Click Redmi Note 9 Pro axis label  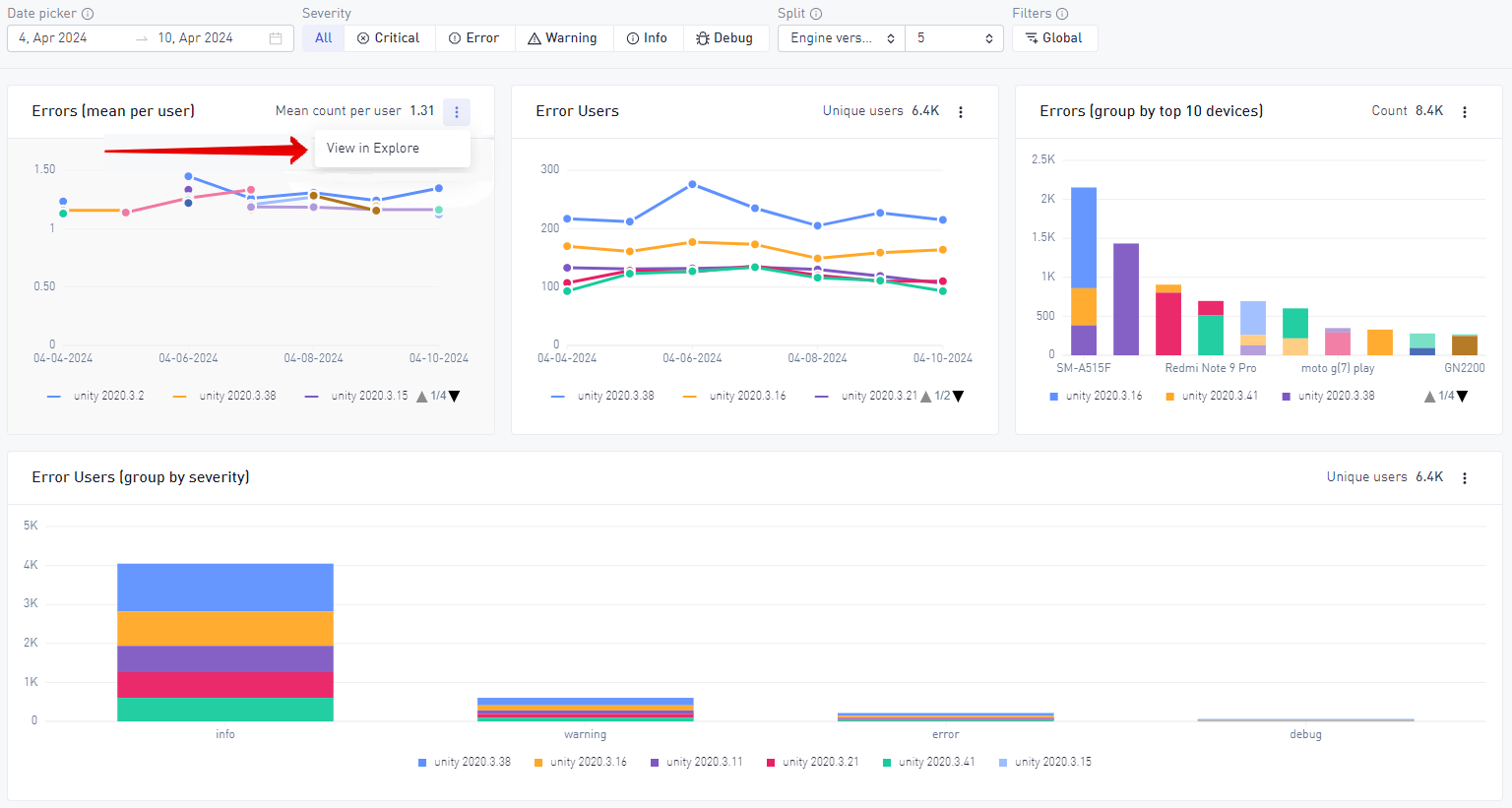point(1211,368)
